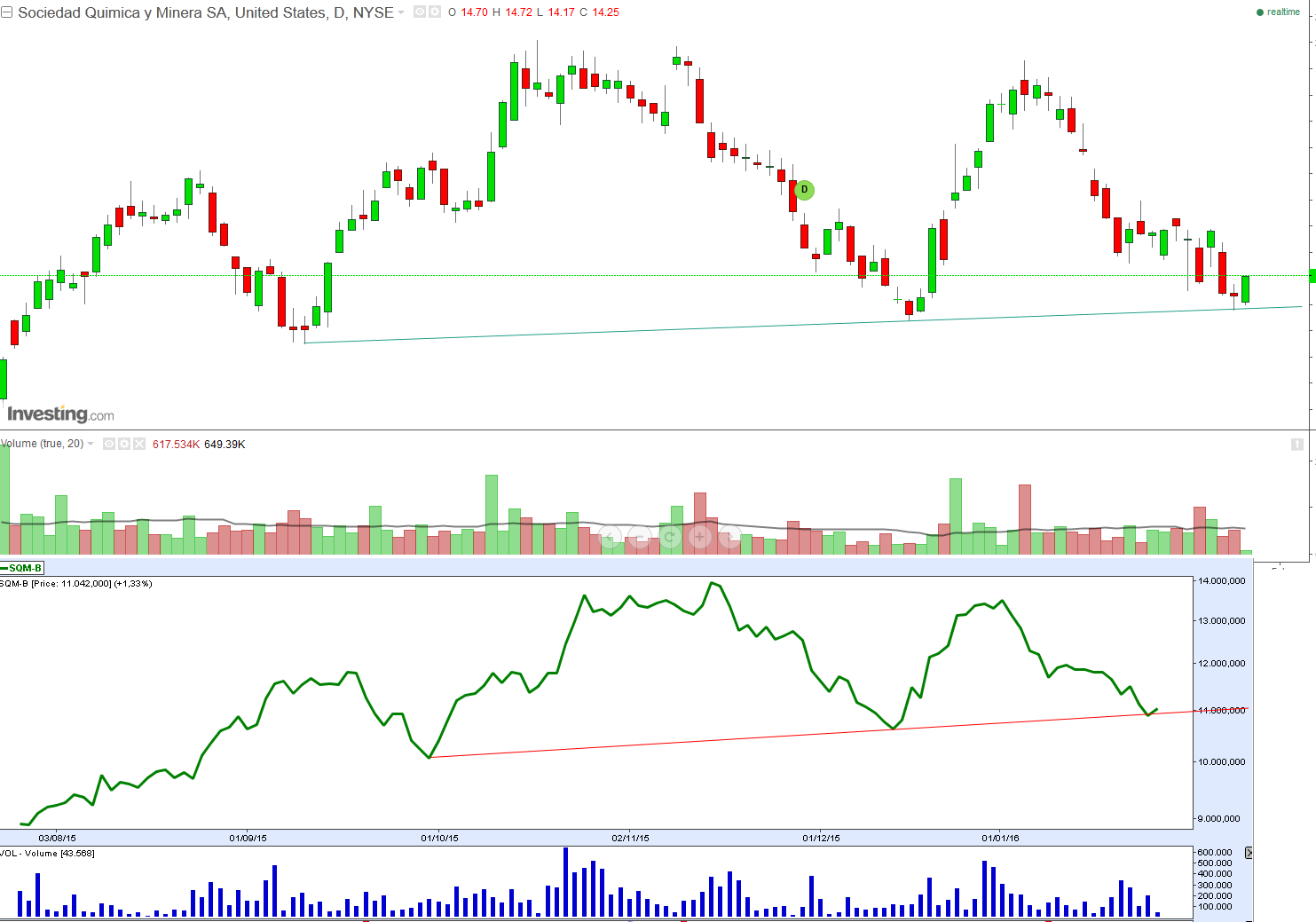Image resolution: width=1316 pixels, height=922 pixels.
Task: Click the close price value 14.25
Action: point(606,12)
